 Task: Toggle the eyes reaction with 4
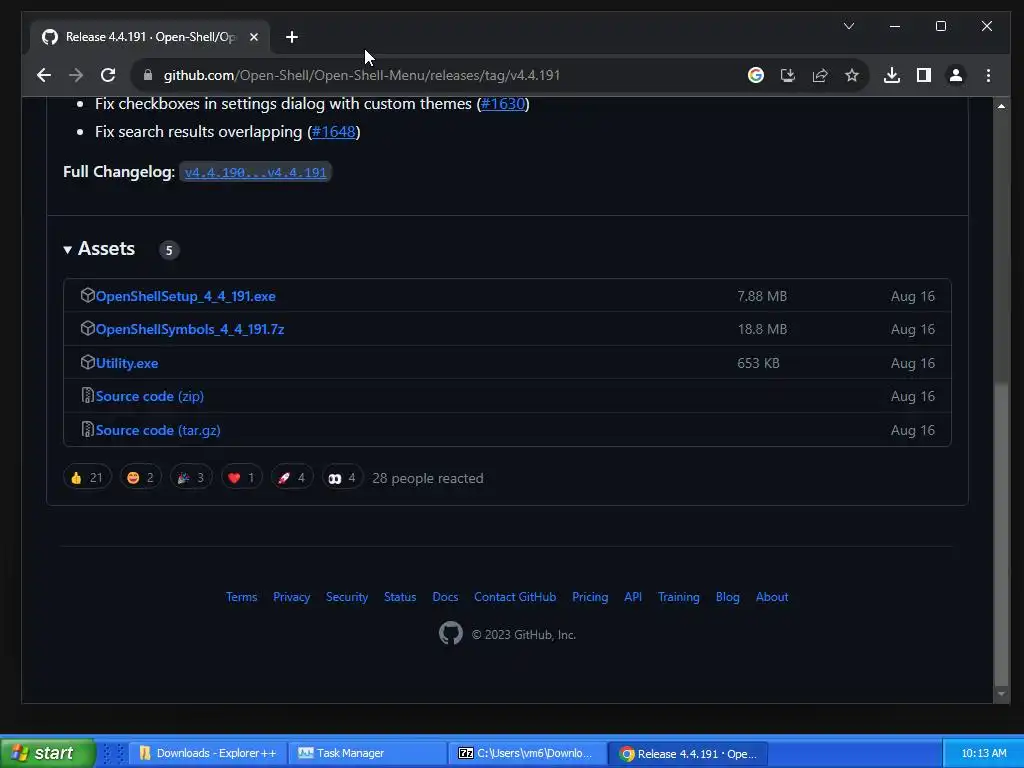tap(342, 478)
